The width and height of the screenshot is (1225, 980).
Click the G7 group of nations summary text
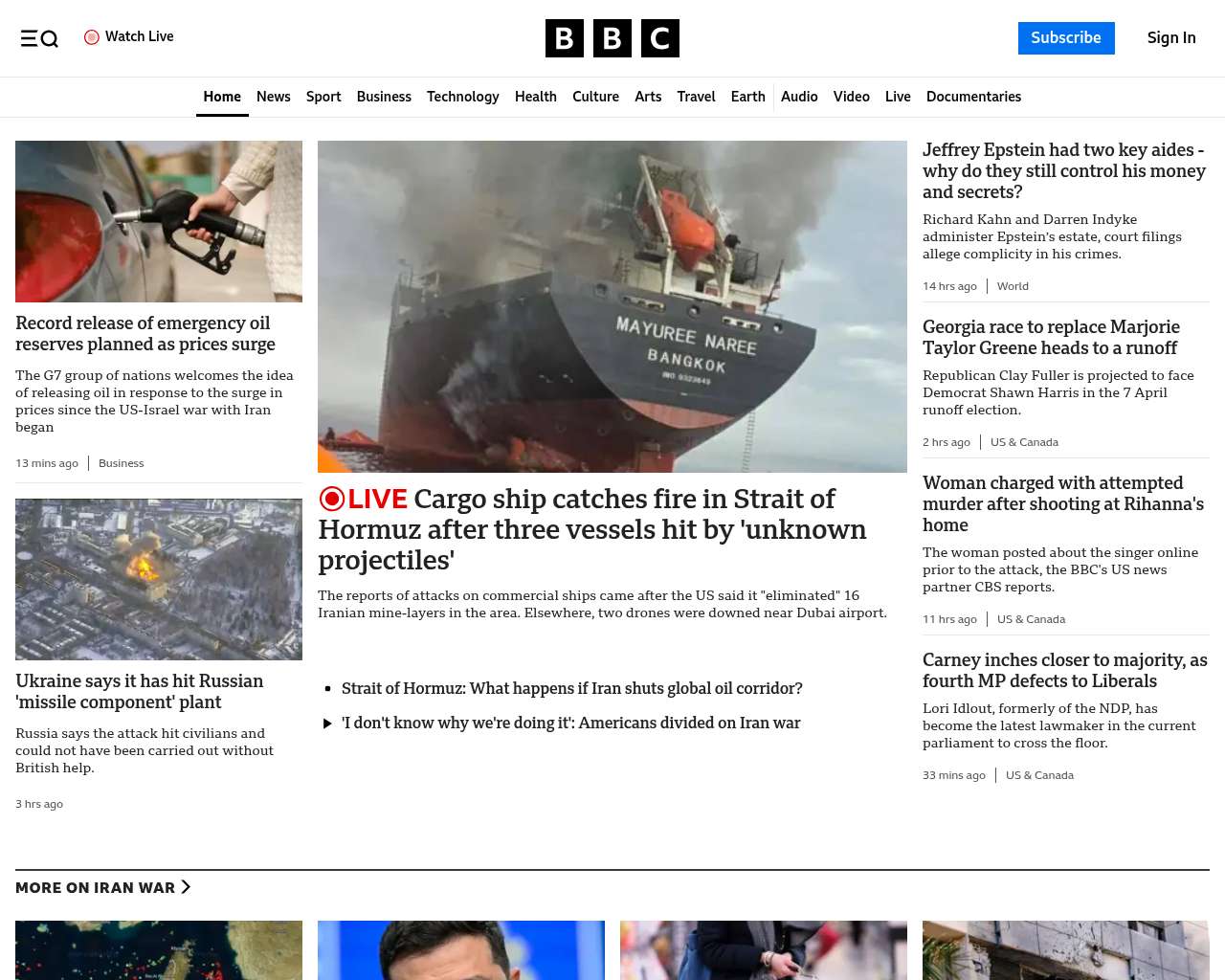(x=155, y=401)
